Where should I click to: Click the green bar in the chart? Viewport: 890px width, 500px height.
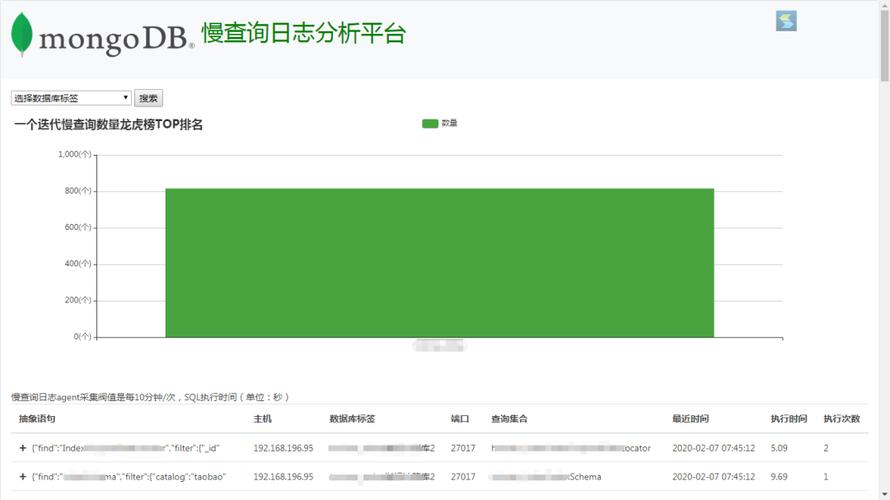[439, 263]
